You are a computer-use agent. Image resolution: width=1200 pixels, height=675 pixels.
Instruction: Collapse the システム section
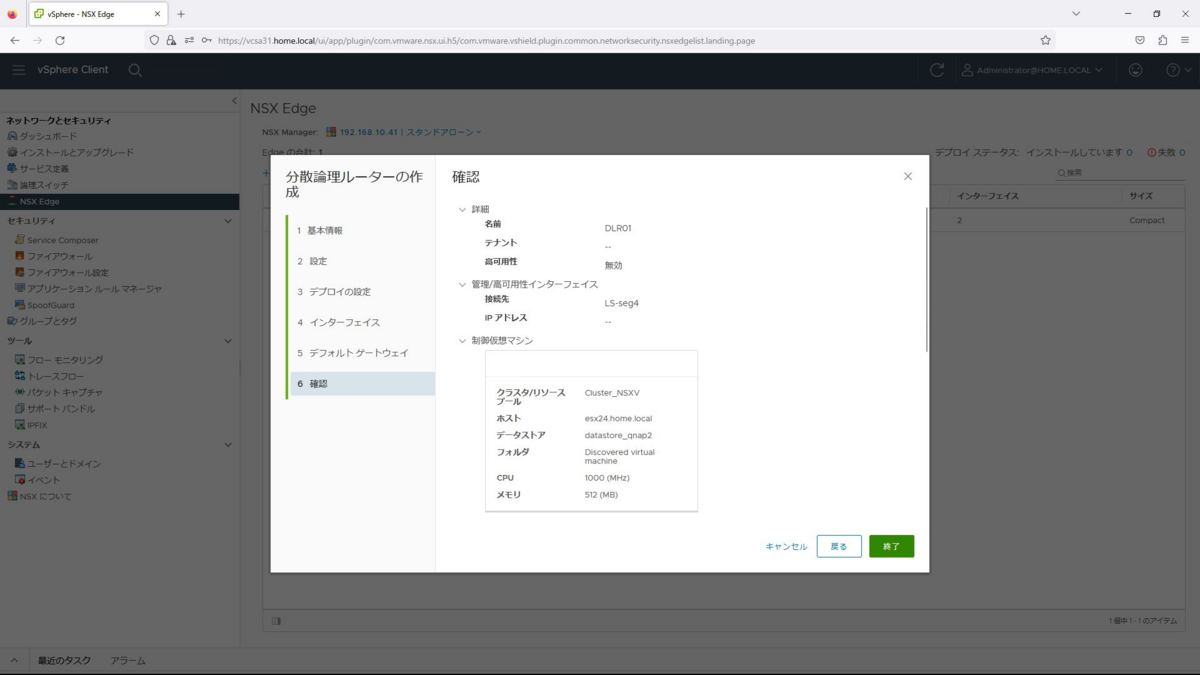(x=228, y=445)
